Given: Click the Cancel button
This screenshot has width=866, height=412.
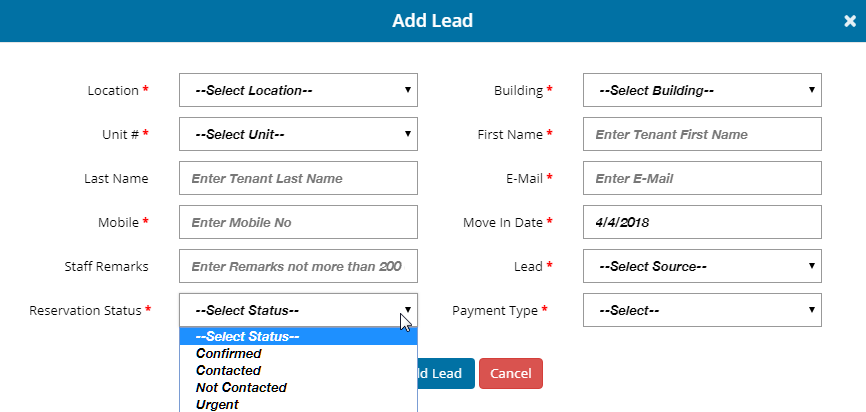Looking at the screenshot, I should click(x=511, y=373).
